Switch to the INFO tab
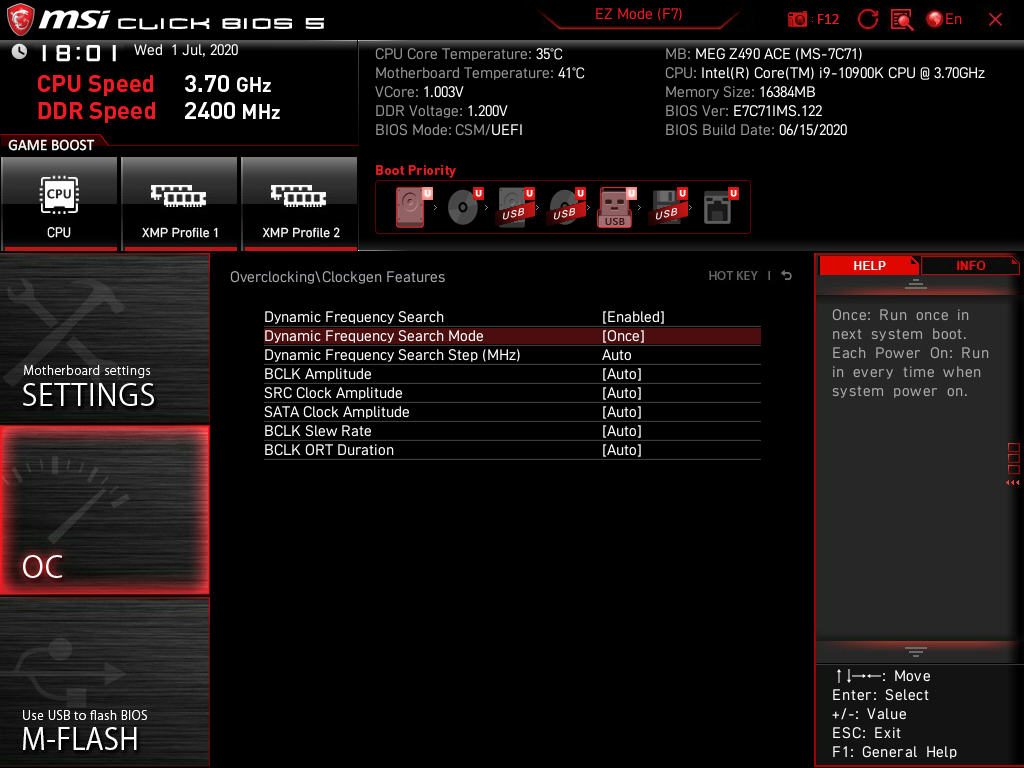1024x768 pixels. 969,265
